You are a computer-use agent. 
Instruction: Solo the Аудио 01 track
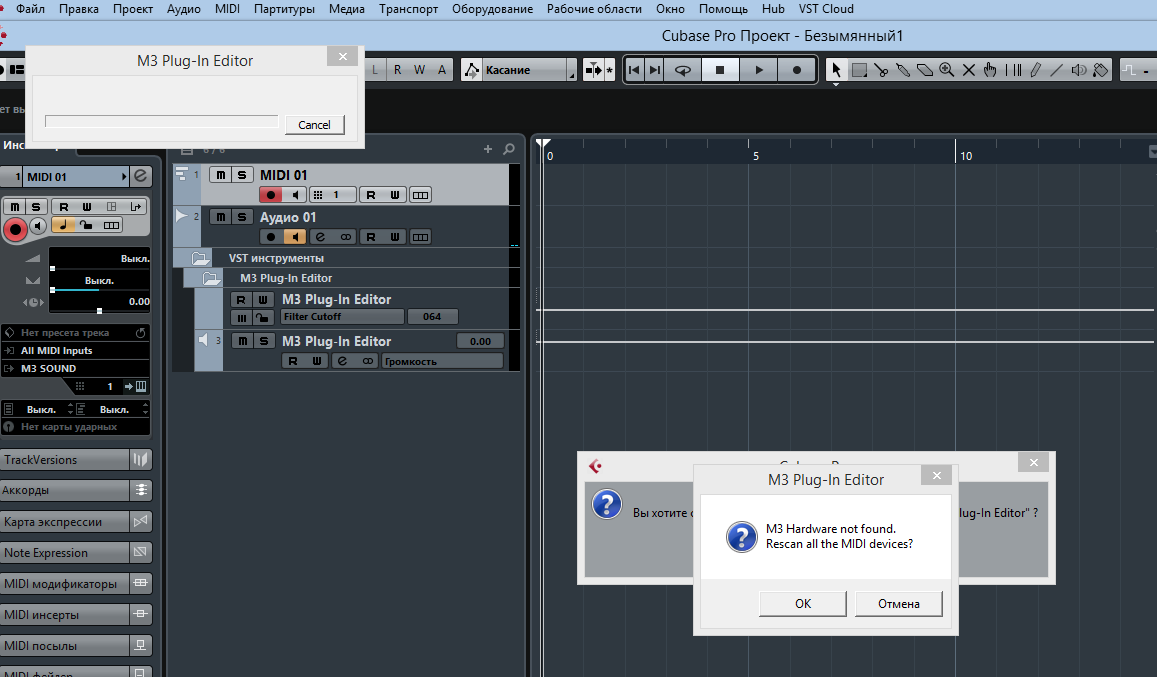pyautogui.click(x=242, y=217)
